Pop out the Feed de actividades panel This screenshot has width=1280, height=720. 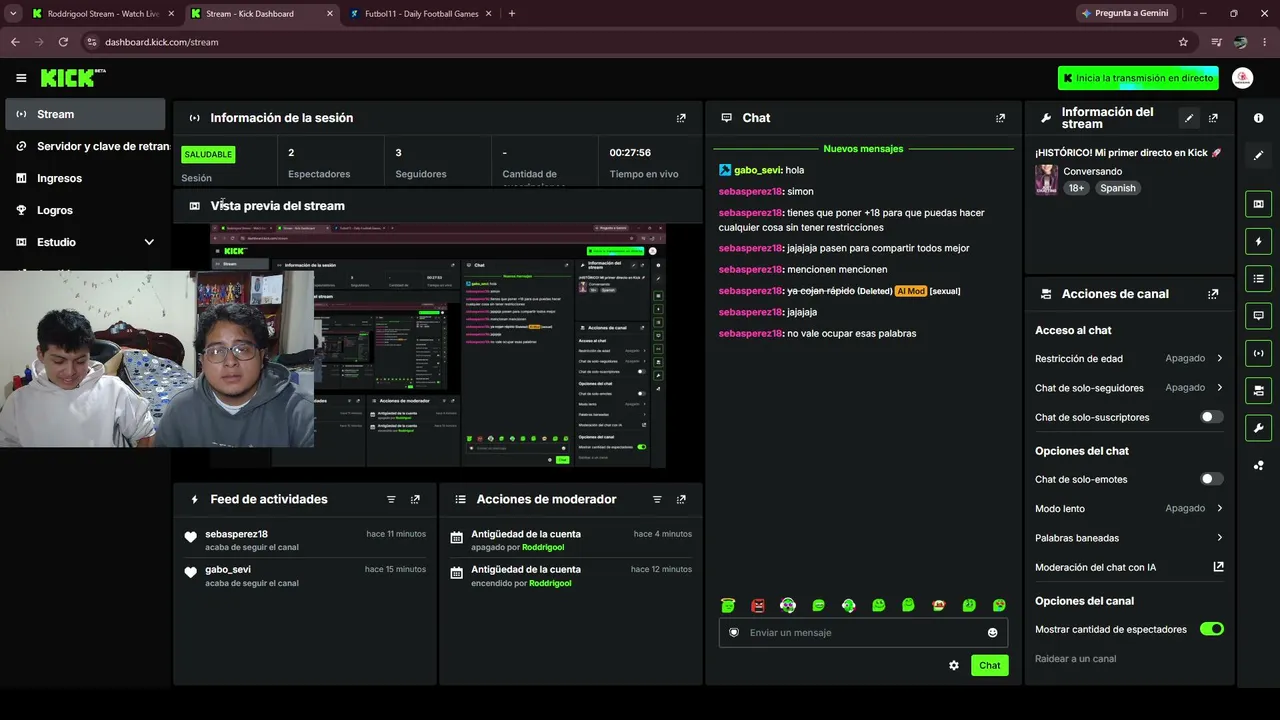coord(415,499)
